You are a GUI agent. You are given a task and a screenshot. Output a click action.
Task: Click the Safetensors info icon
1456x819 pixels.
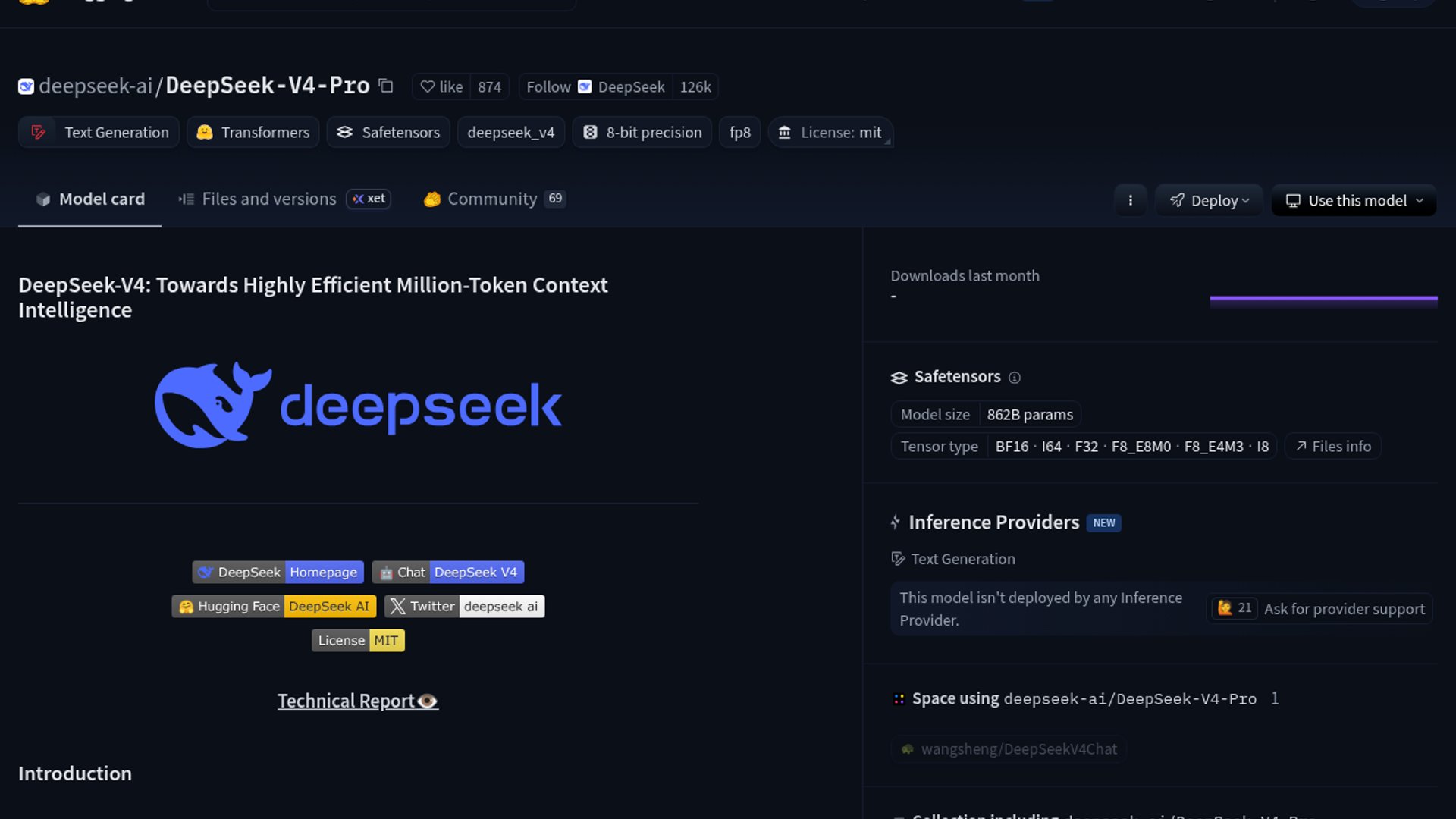[1015, 377]
